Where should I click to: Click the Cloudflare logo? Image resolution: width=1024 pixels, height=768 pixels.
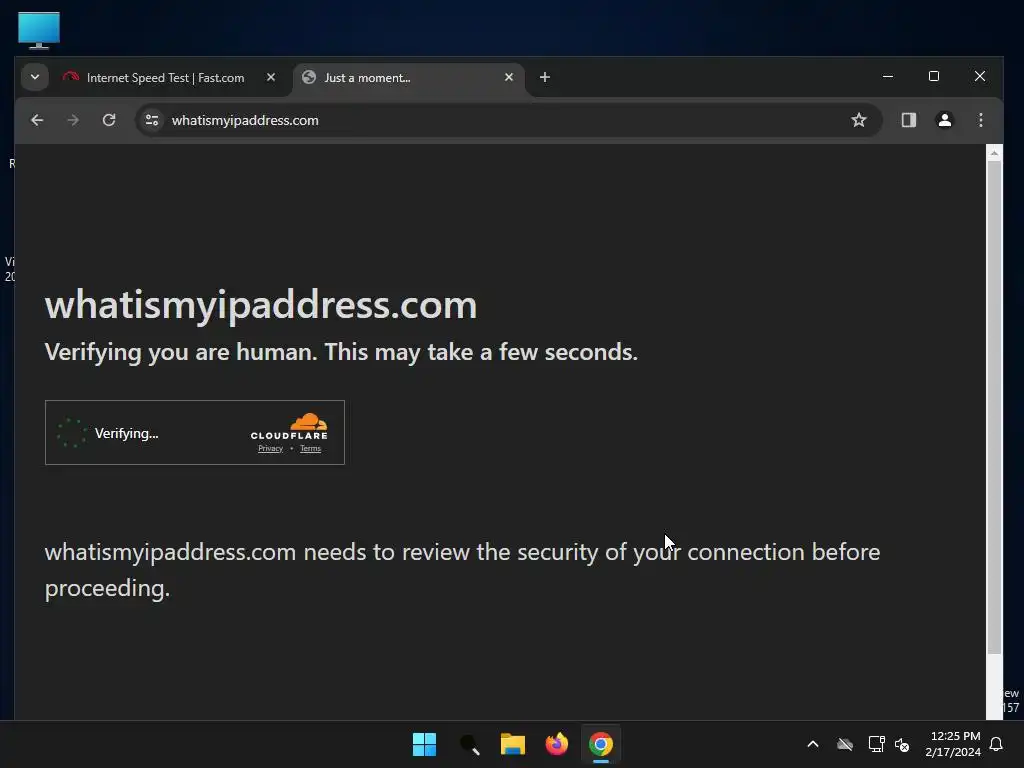point(289,426)
